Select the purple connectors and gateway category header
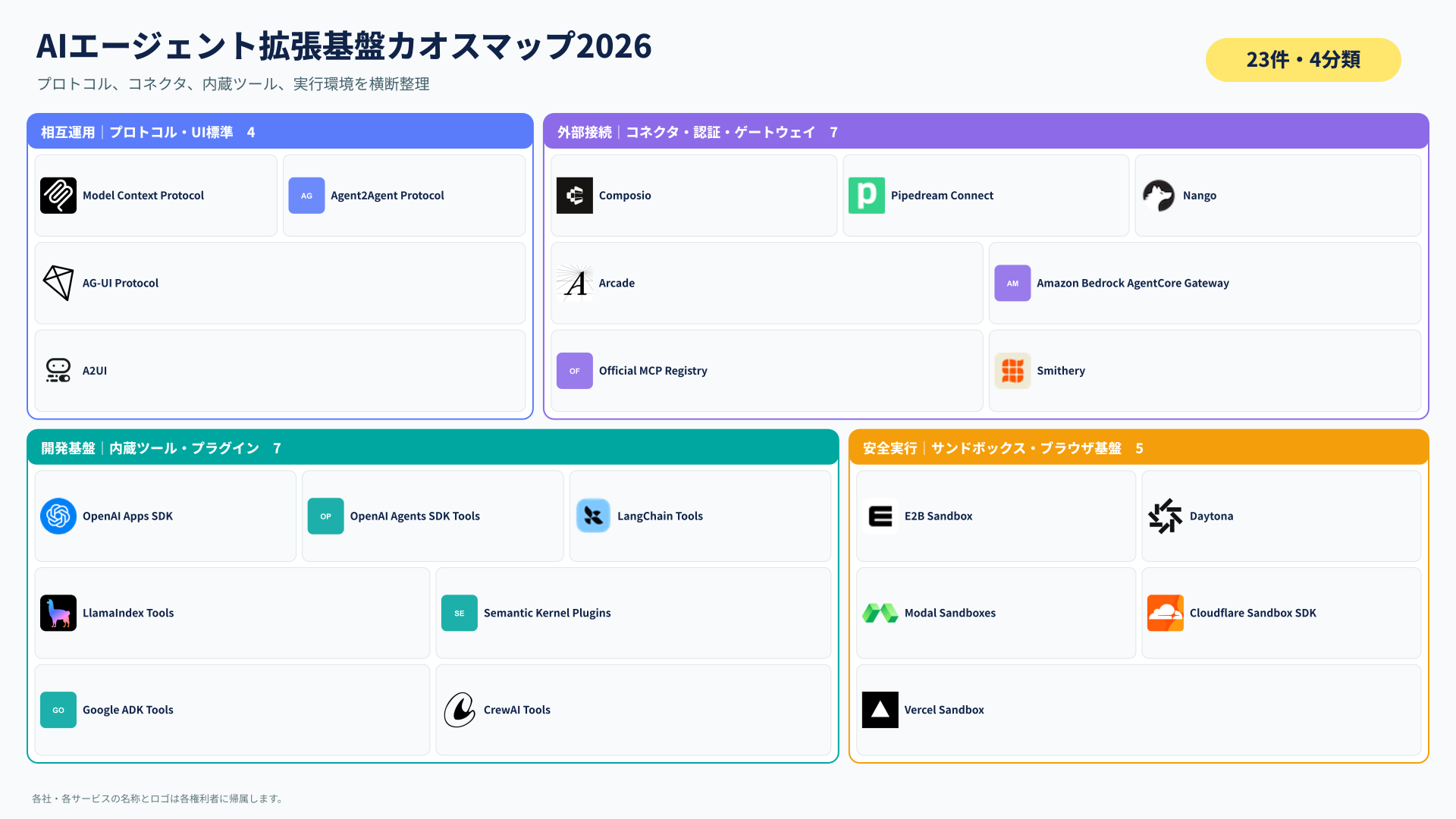This screenshot has width=1456, height=819. click(986, 132)
